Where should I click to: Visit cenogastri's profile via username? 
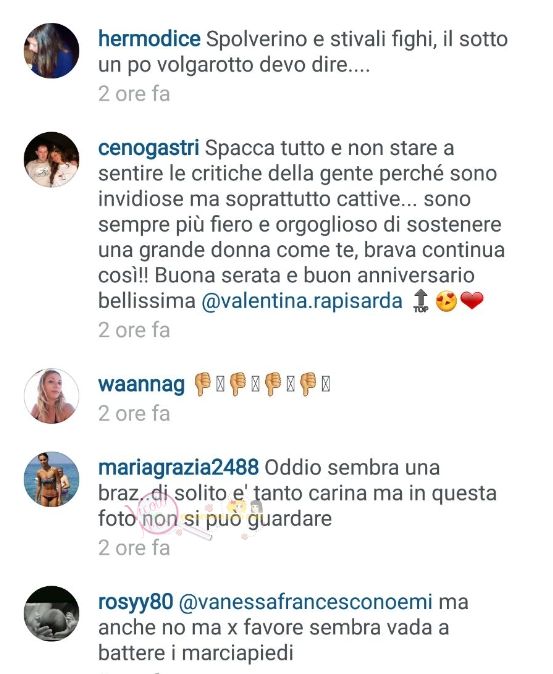coord(148,149)
